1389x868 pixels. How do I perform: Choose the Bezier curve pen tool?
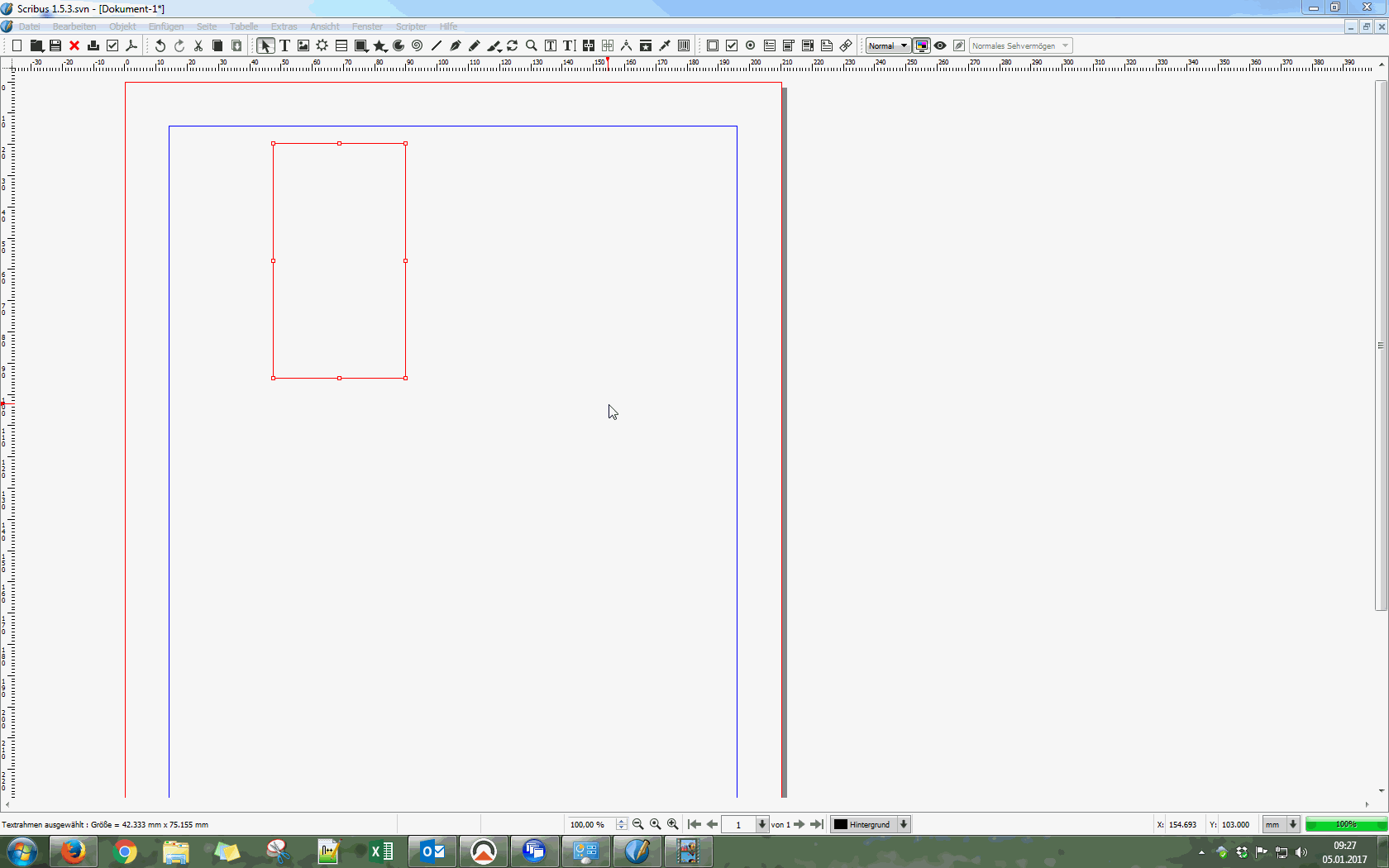[456, 46]
